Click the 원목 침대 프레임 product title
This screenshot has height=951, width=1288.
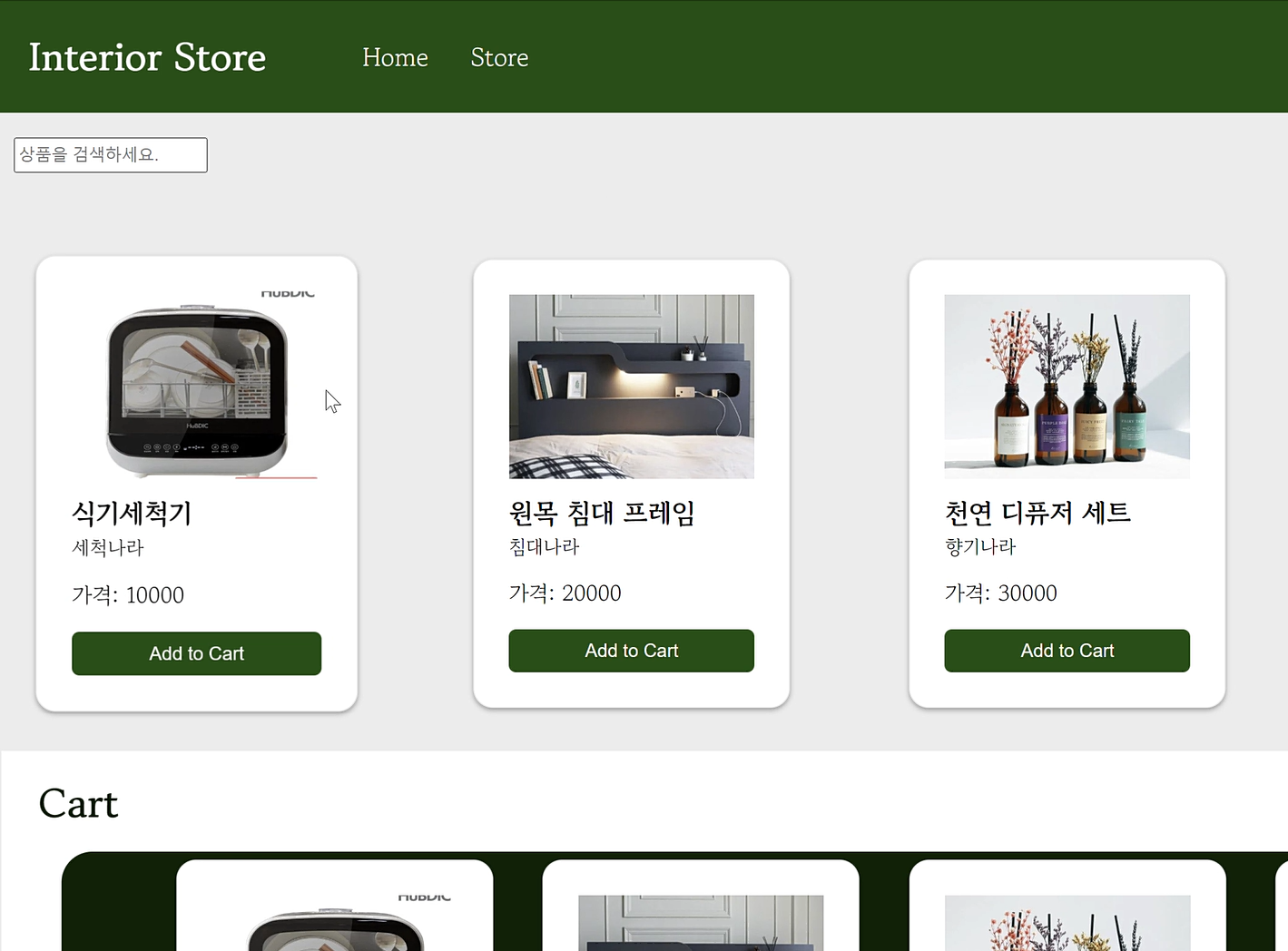point(602,513)
